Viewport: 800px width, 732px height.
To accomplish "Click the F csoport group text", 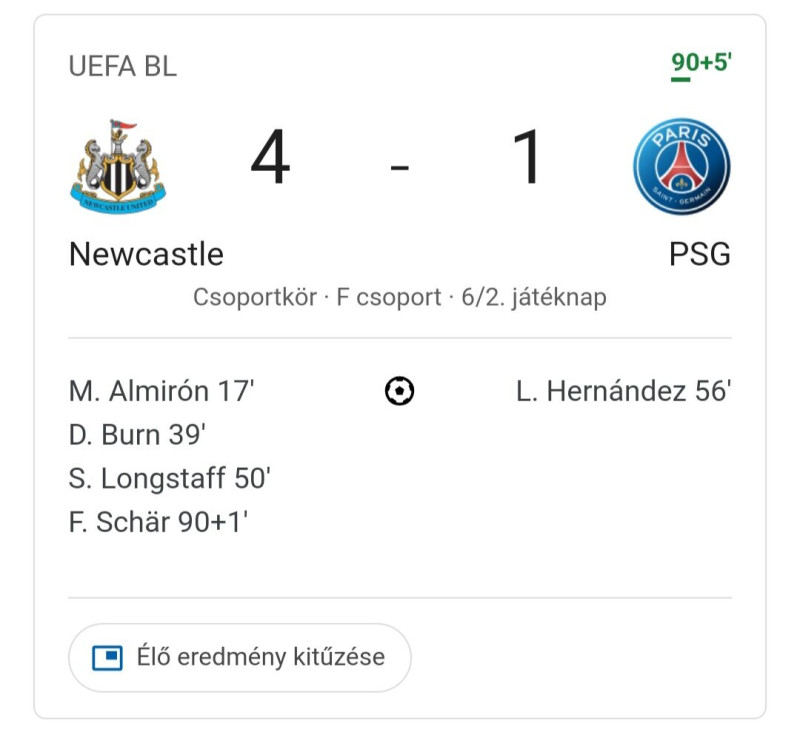I will click(389, 297).
